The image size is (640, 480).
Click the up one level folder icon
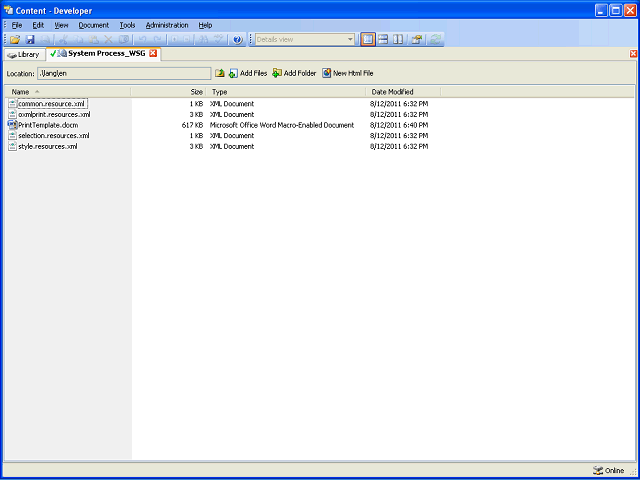tap(220, 73)
